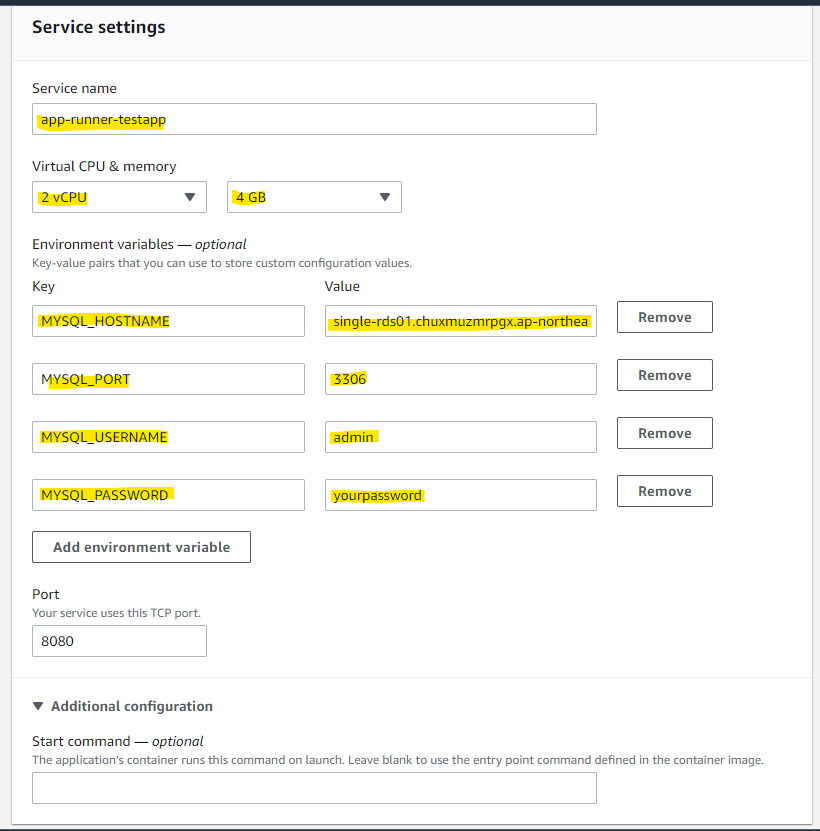
Task: Click the MYSQL_HOSTNAME value field
Action: click(460, 321)
